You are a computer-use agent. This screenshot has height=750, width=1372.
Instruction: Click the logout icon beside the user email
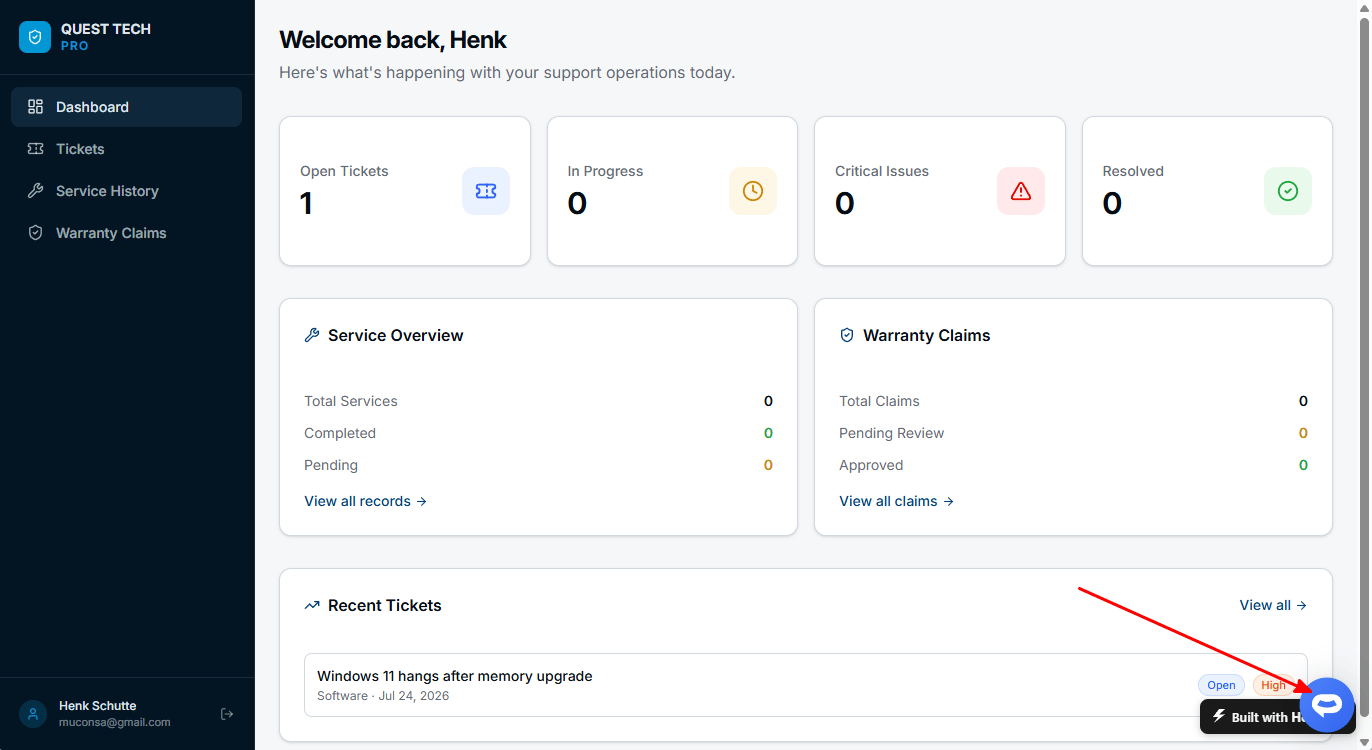(x=227, y=714)
